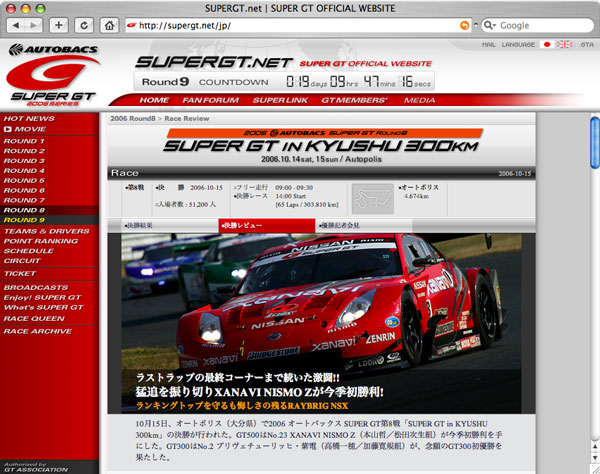Open POINT RANKING page
Image resolution: width=600 pixels, height=474 pixels.
pyautogui.click(x=41, y=241)
